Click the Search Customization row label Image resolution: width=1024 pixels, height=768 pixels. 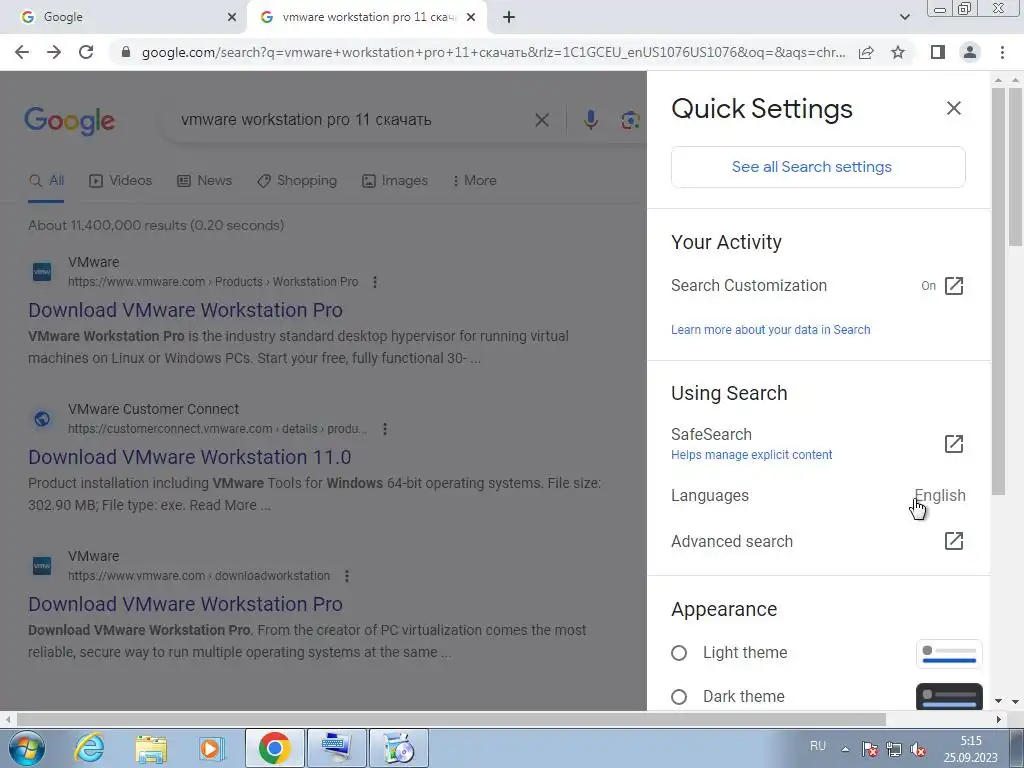click(749, 286)
